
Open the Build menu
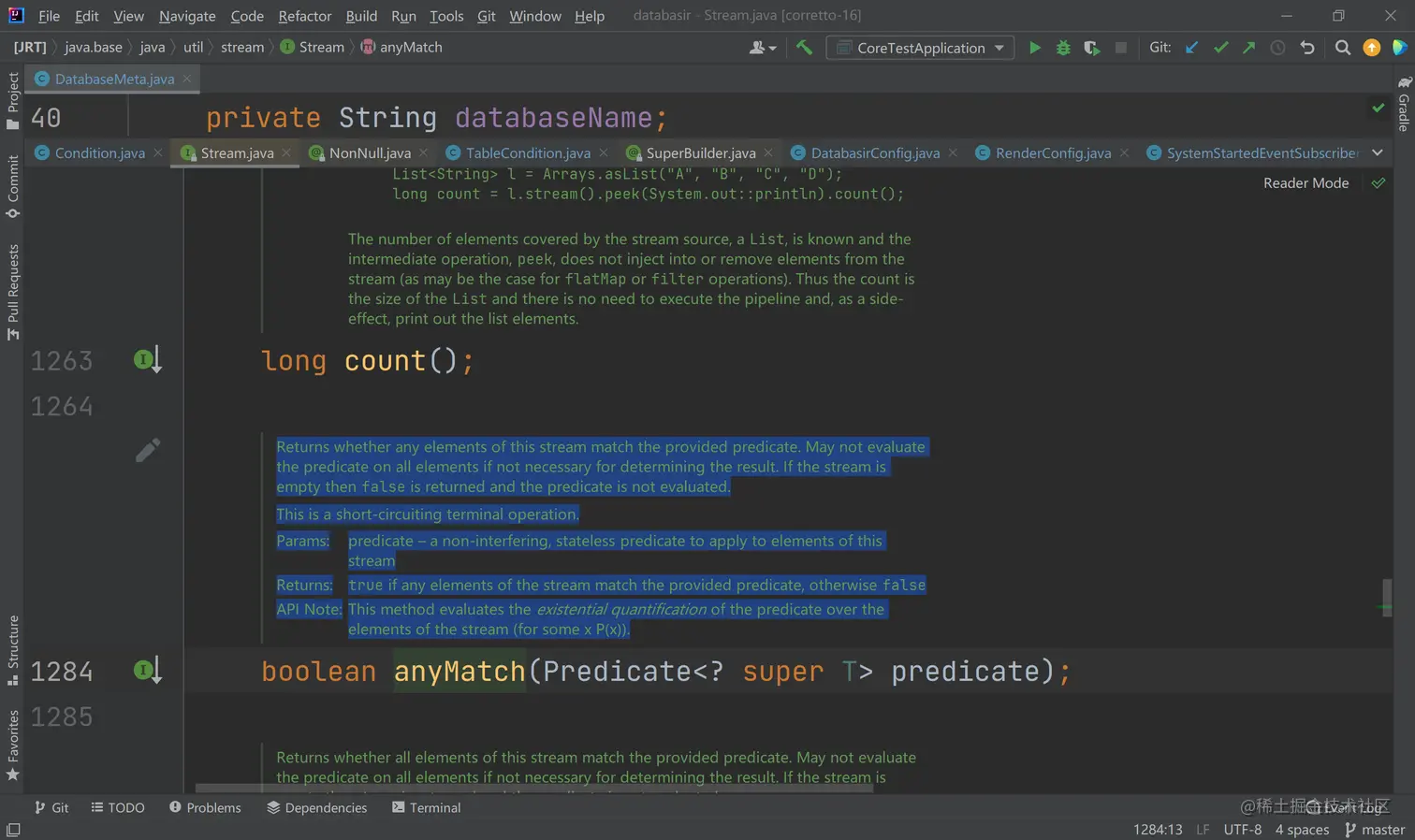point(361,16)
